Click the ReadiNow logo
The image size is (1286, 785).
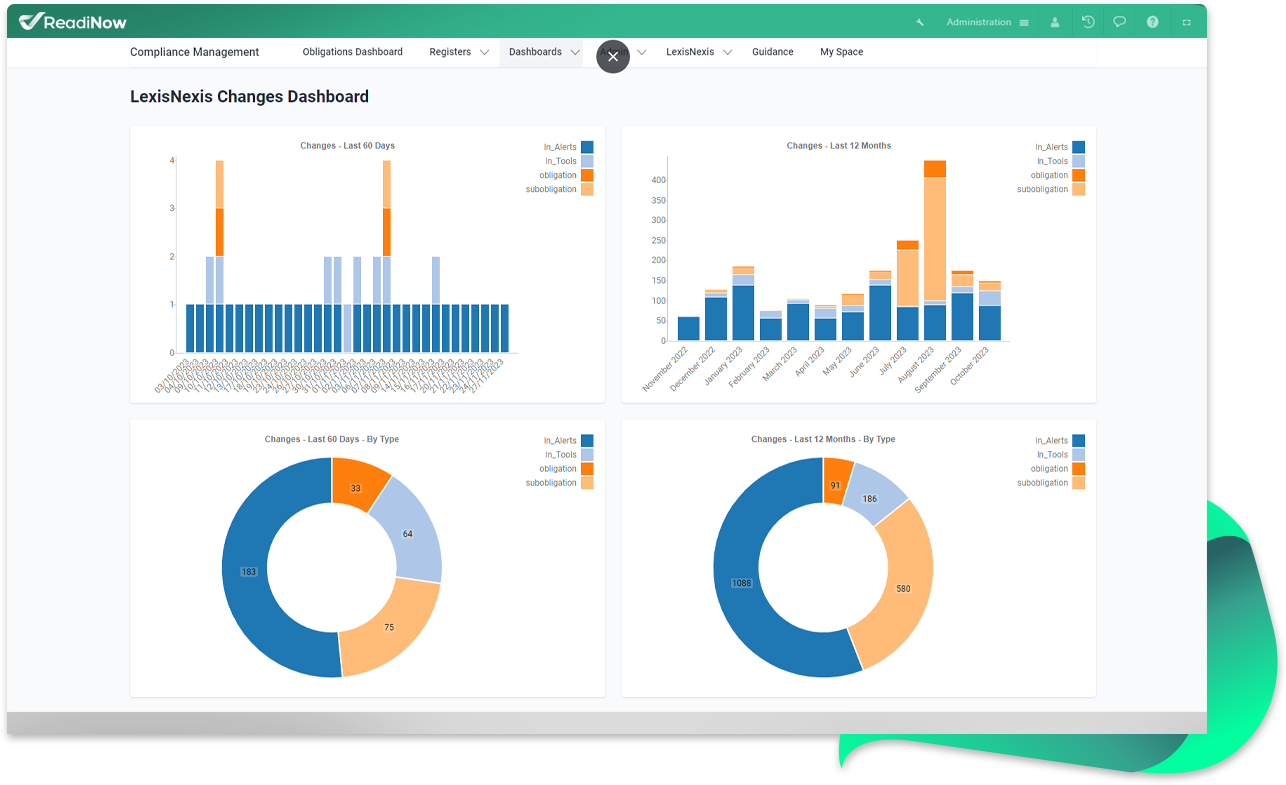point(73,21)
